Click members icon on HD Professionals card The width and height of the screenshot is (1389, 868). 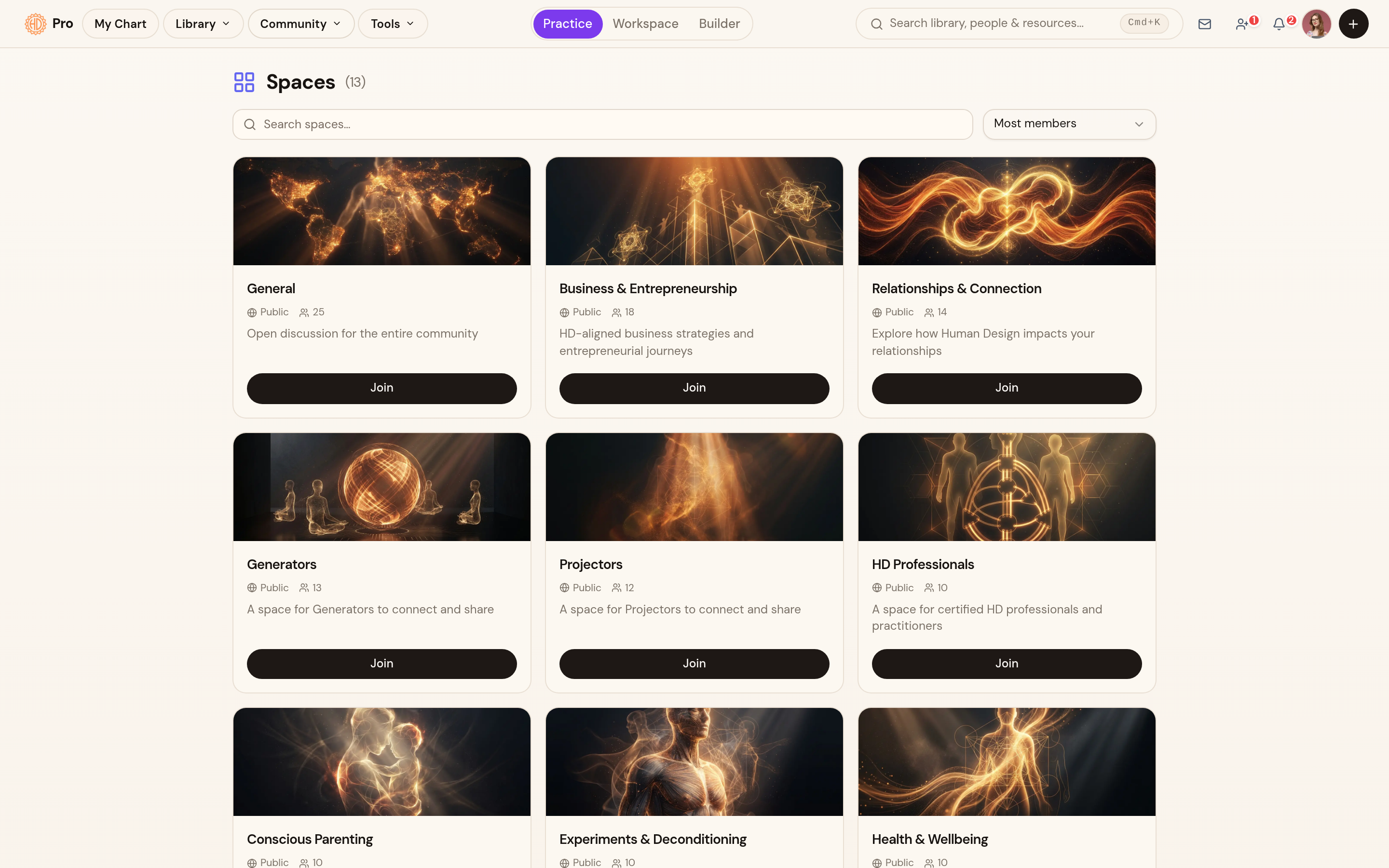929,588
